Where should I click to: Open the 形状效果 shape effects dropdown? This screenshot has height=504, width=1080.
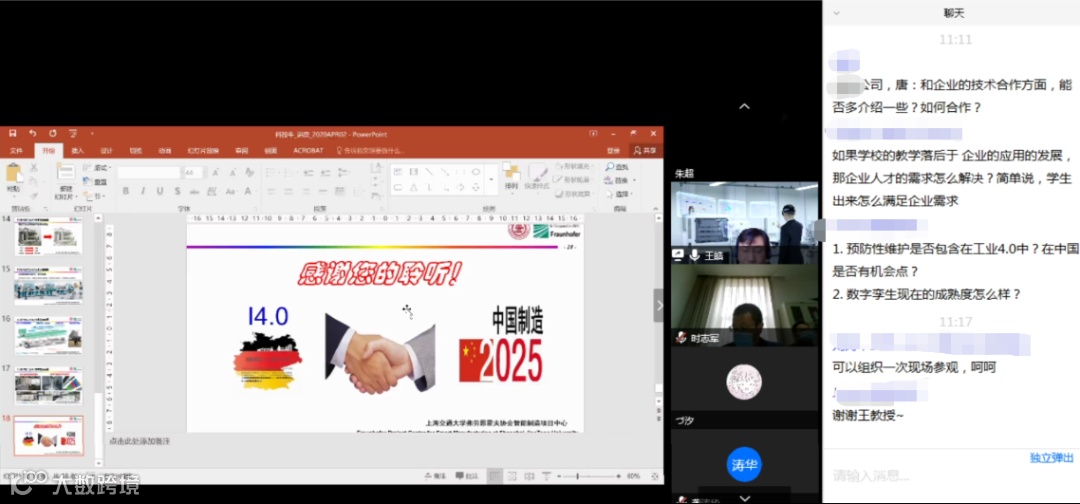(572, 193)
